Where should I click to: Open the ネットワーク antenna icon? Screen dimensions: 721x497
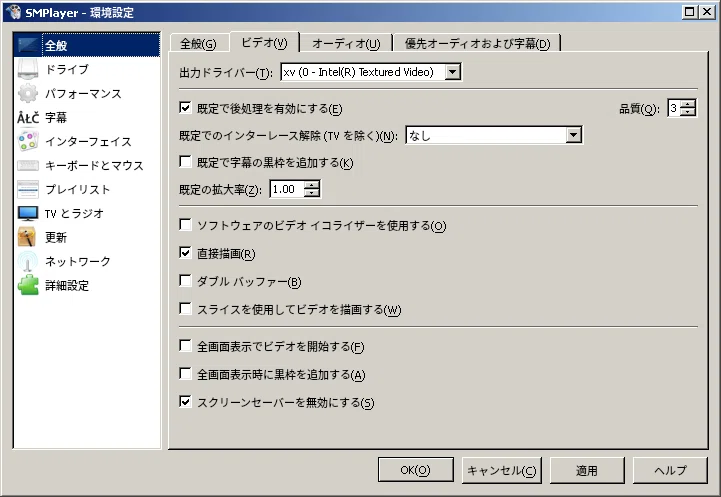click(x=28, y=261)
